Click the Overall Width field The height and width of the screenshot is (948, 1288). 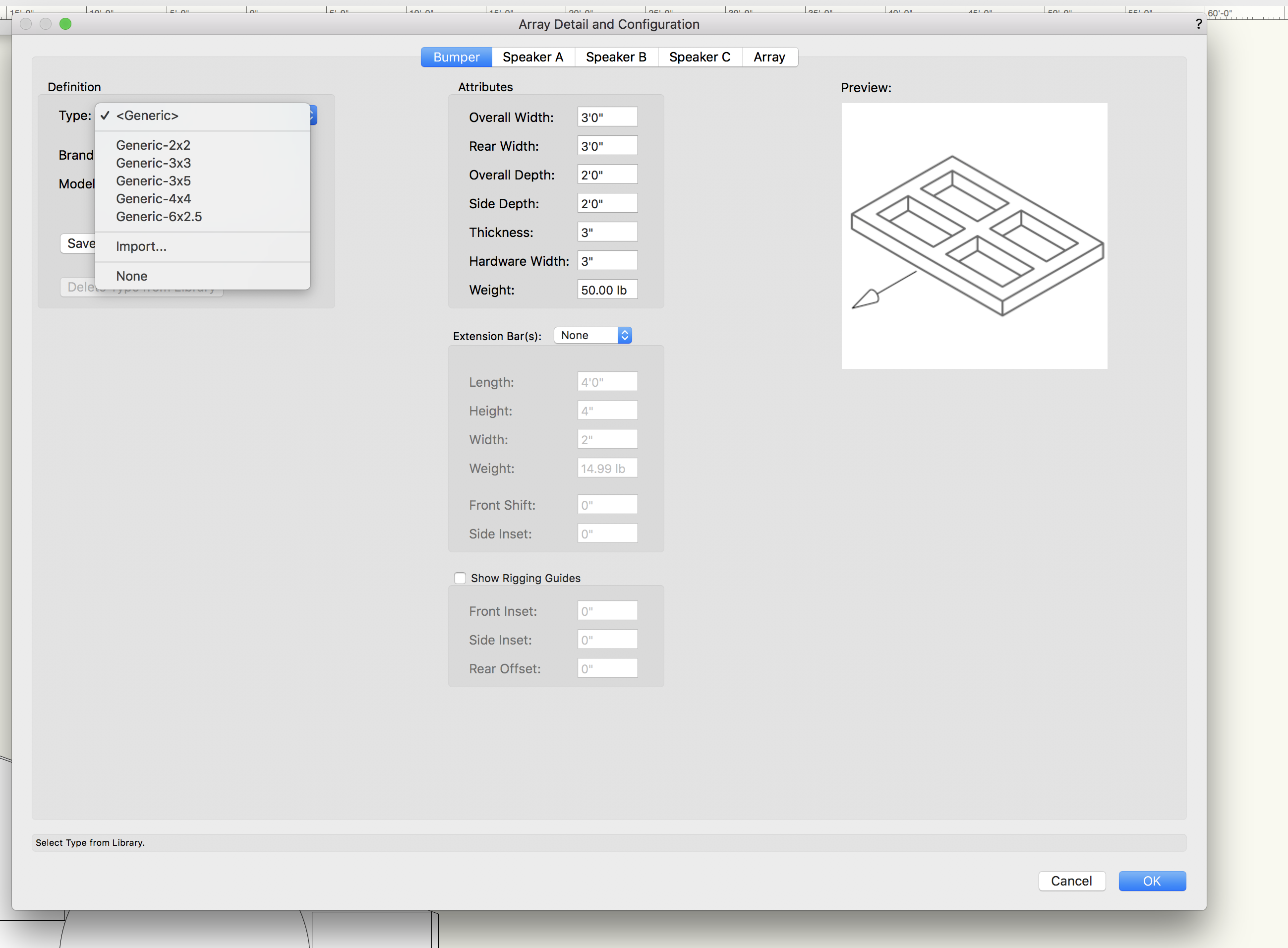click(x=607, y=117)
